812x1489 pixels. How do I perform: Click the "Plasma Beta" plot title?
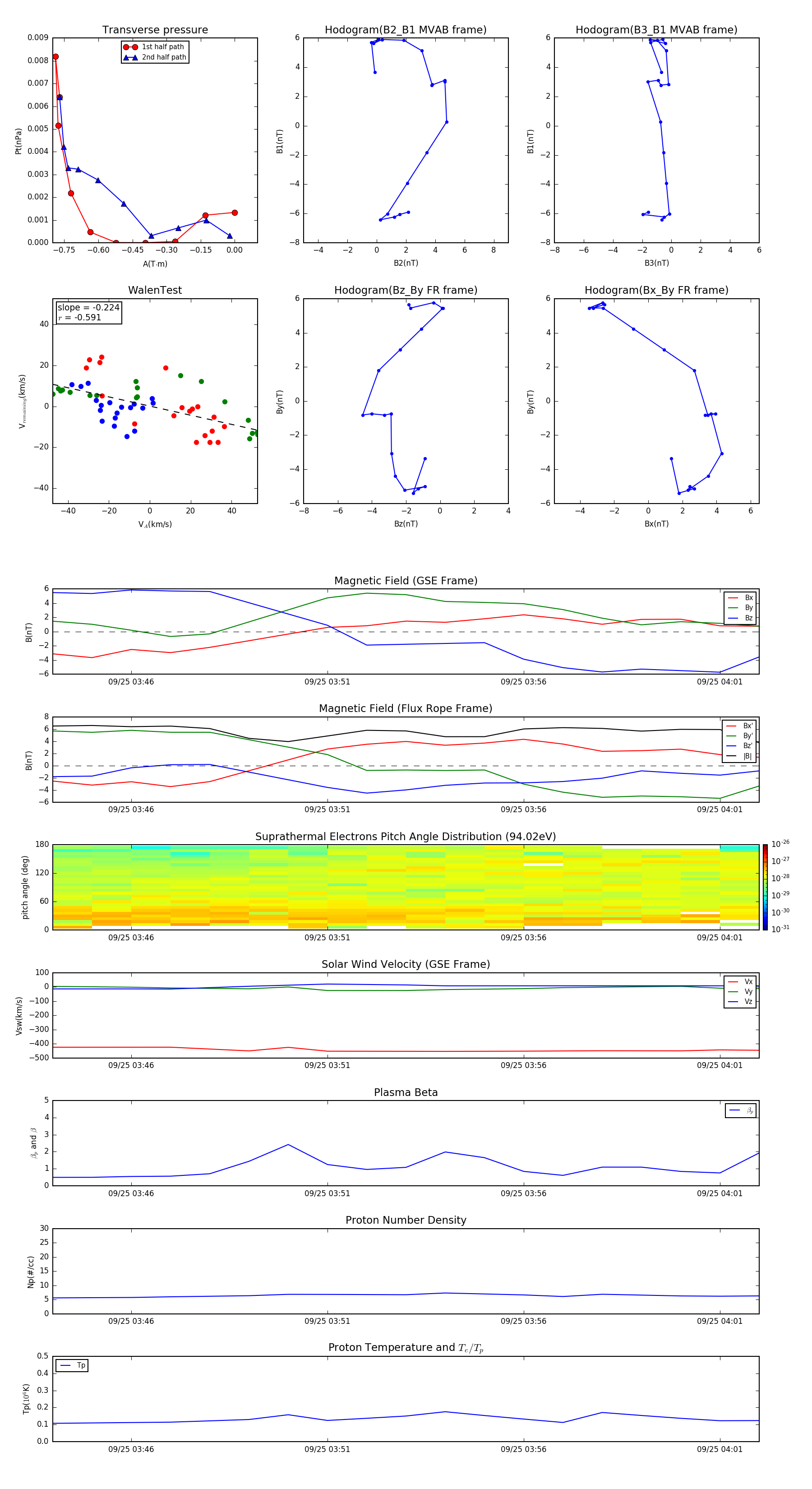point(406,1092)
